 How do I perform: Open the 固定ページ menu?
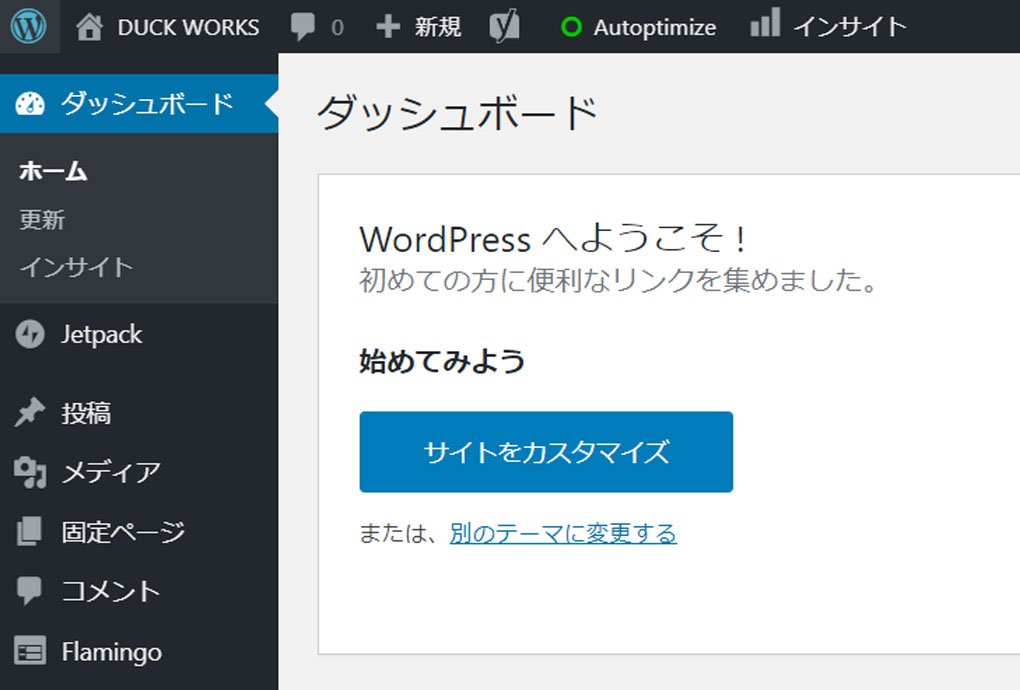pos(124,532)
